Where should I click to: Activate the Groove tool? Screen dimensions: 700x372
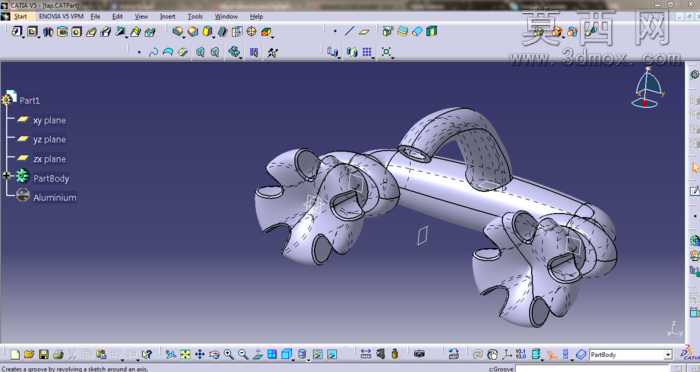pyautogui.click(x=62, y=32)
